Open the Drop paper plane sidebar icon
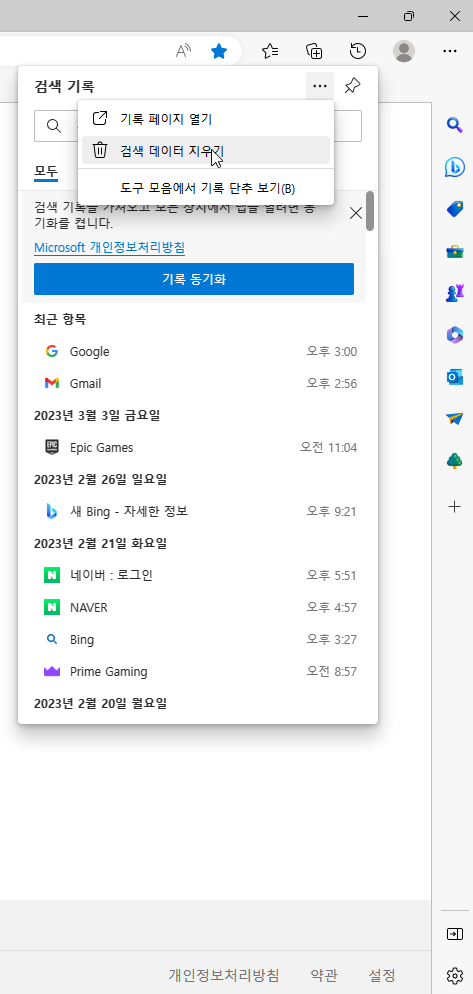The image size is (473, 994). coord(455,419)
